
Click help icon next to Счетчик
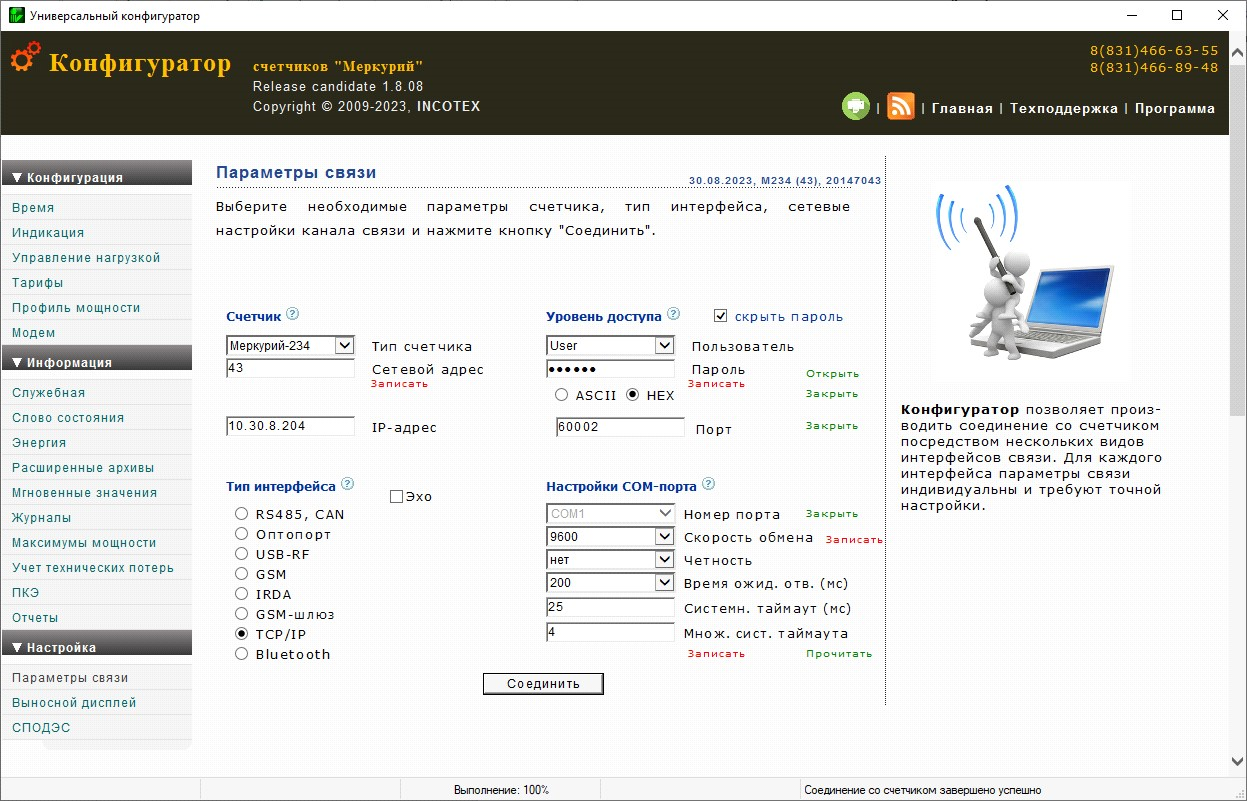292,314
